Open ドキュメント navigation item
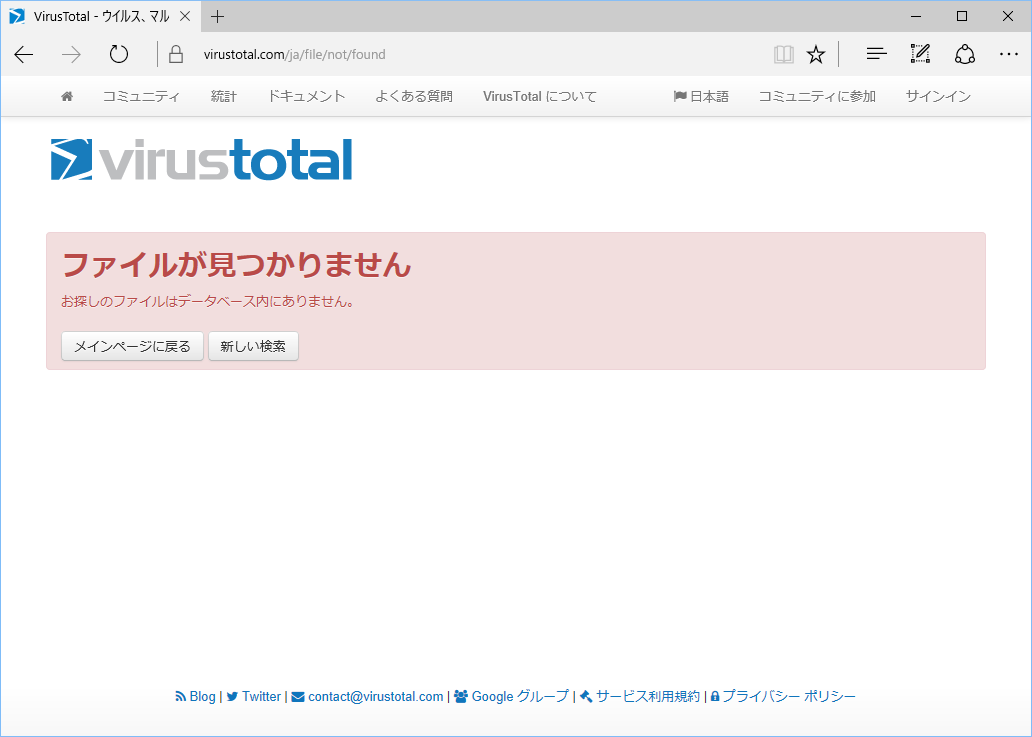 [x=306, y=97]
